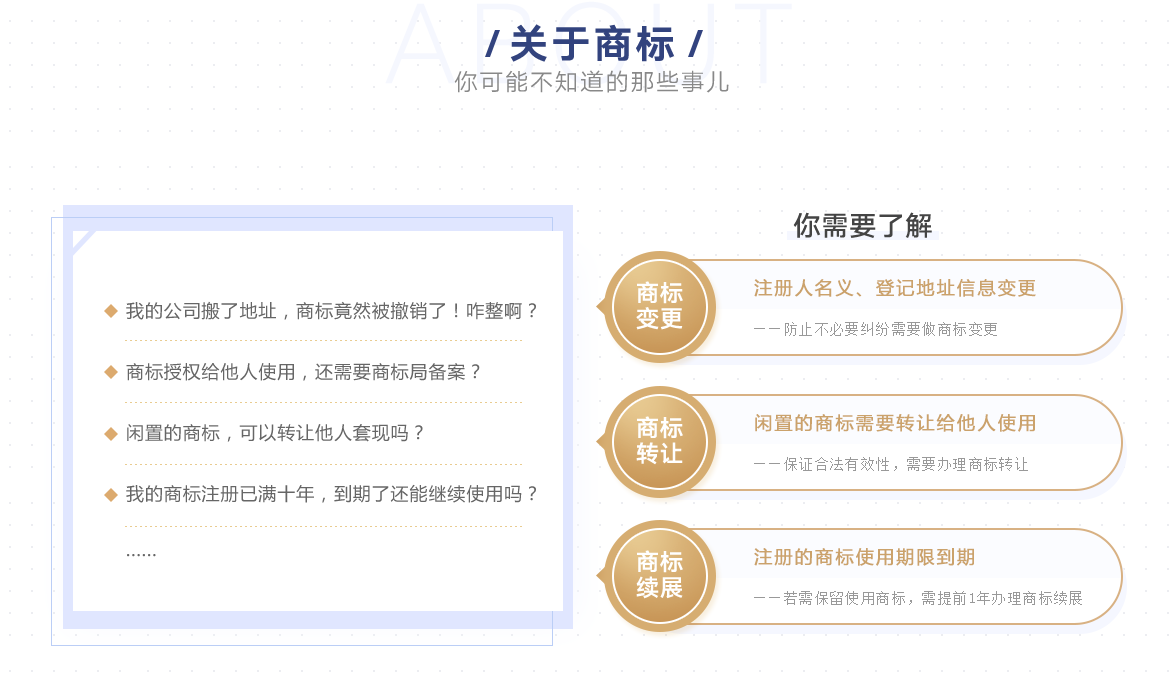The height and width of the screenshot is (681, 1172).
Task: Open question about ten-year trademark expiry
Action: (x=332, y=494)
